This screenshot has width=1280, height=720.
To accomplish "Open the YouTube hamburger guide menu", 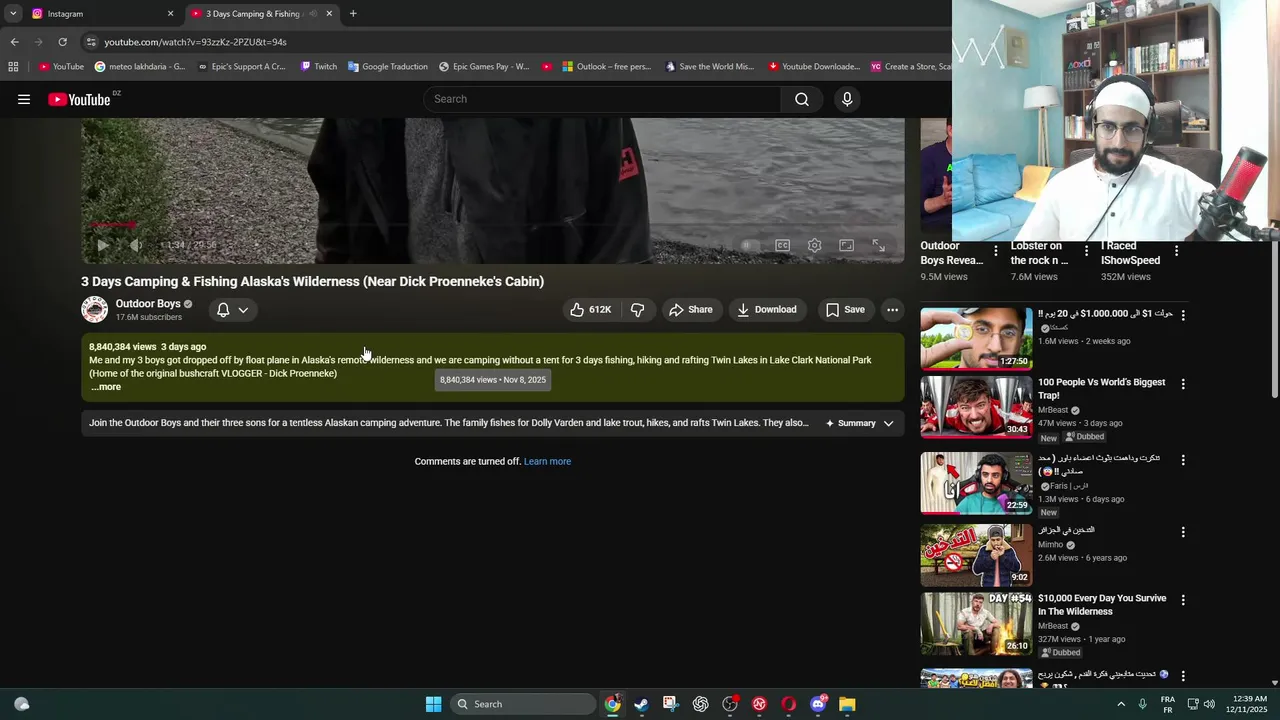I will [x=24, y=99].
